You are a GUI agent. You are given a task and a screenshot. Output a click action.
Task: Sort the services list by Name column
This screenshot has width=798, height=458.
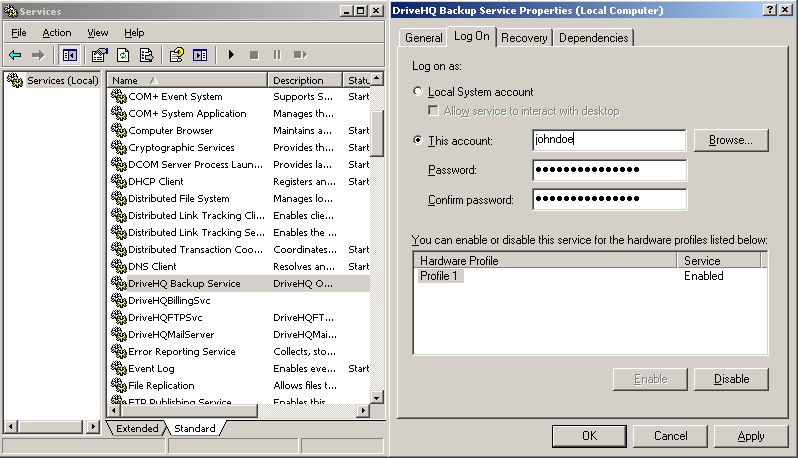coord(187,80)
